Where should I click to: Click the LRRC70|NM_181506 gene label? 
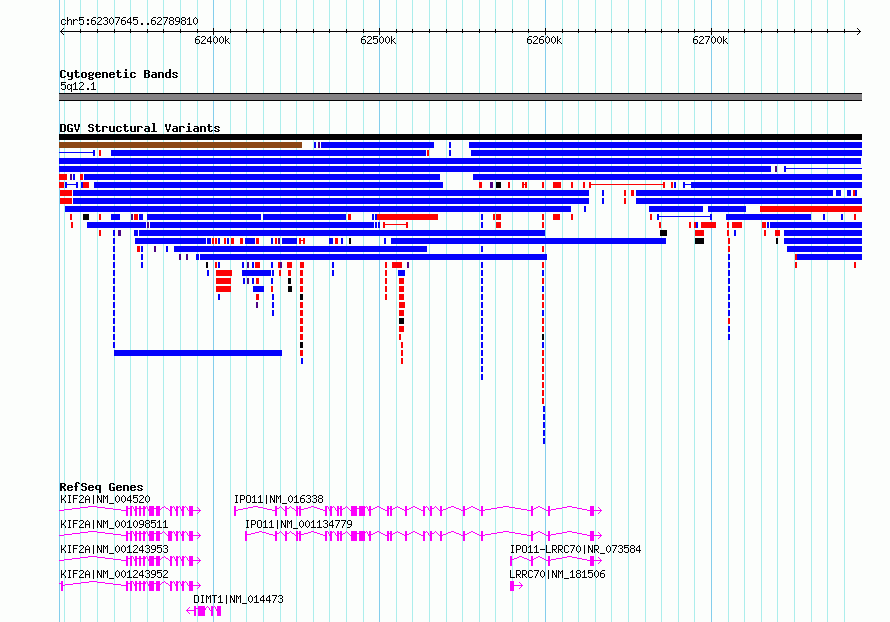click(557, 574)
